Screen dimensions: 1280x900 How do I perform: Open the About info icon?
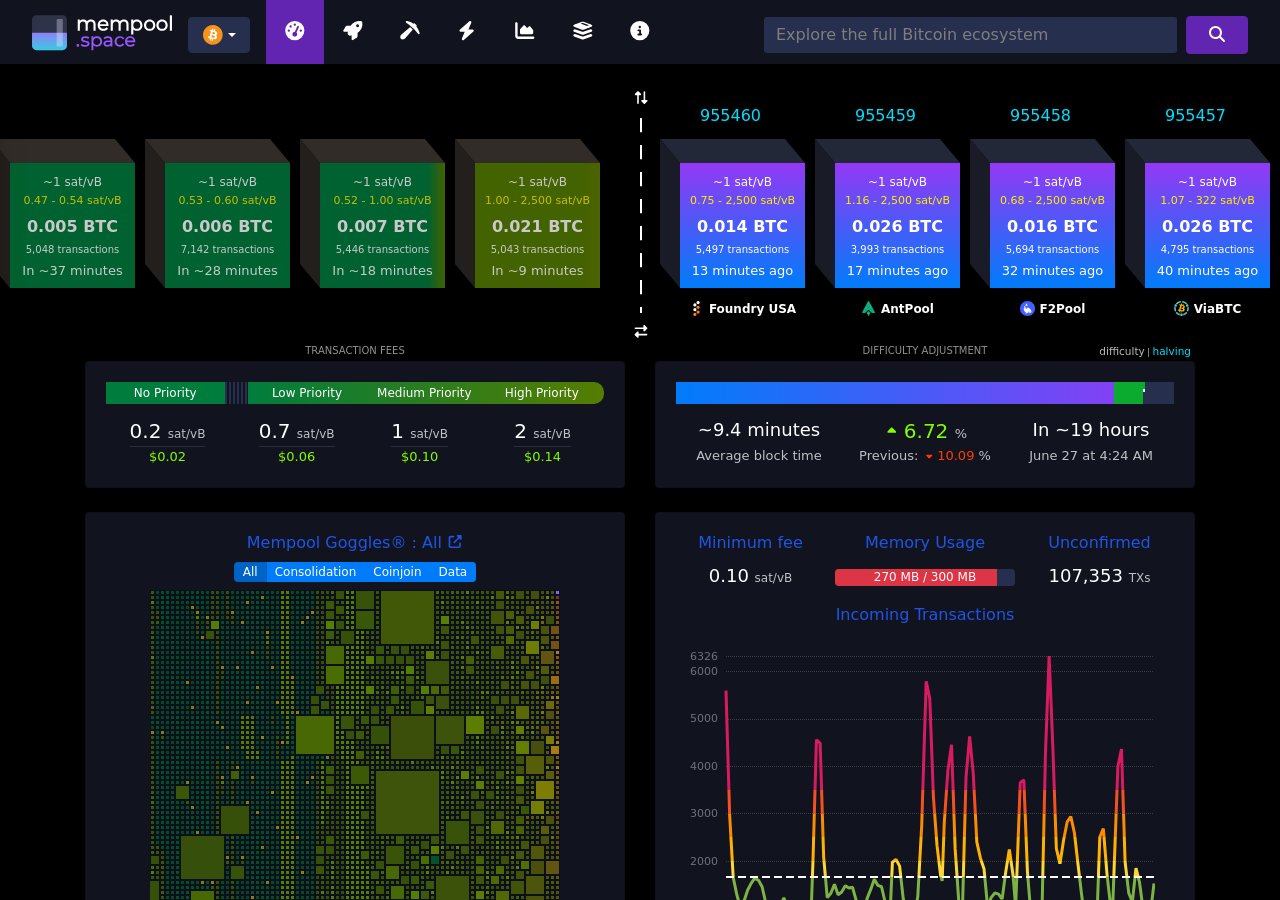click(640, 32)
